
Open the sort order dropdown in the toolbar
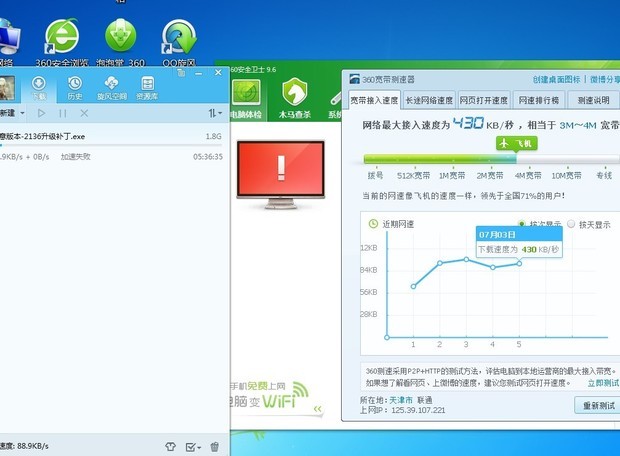tap(215, 114)
